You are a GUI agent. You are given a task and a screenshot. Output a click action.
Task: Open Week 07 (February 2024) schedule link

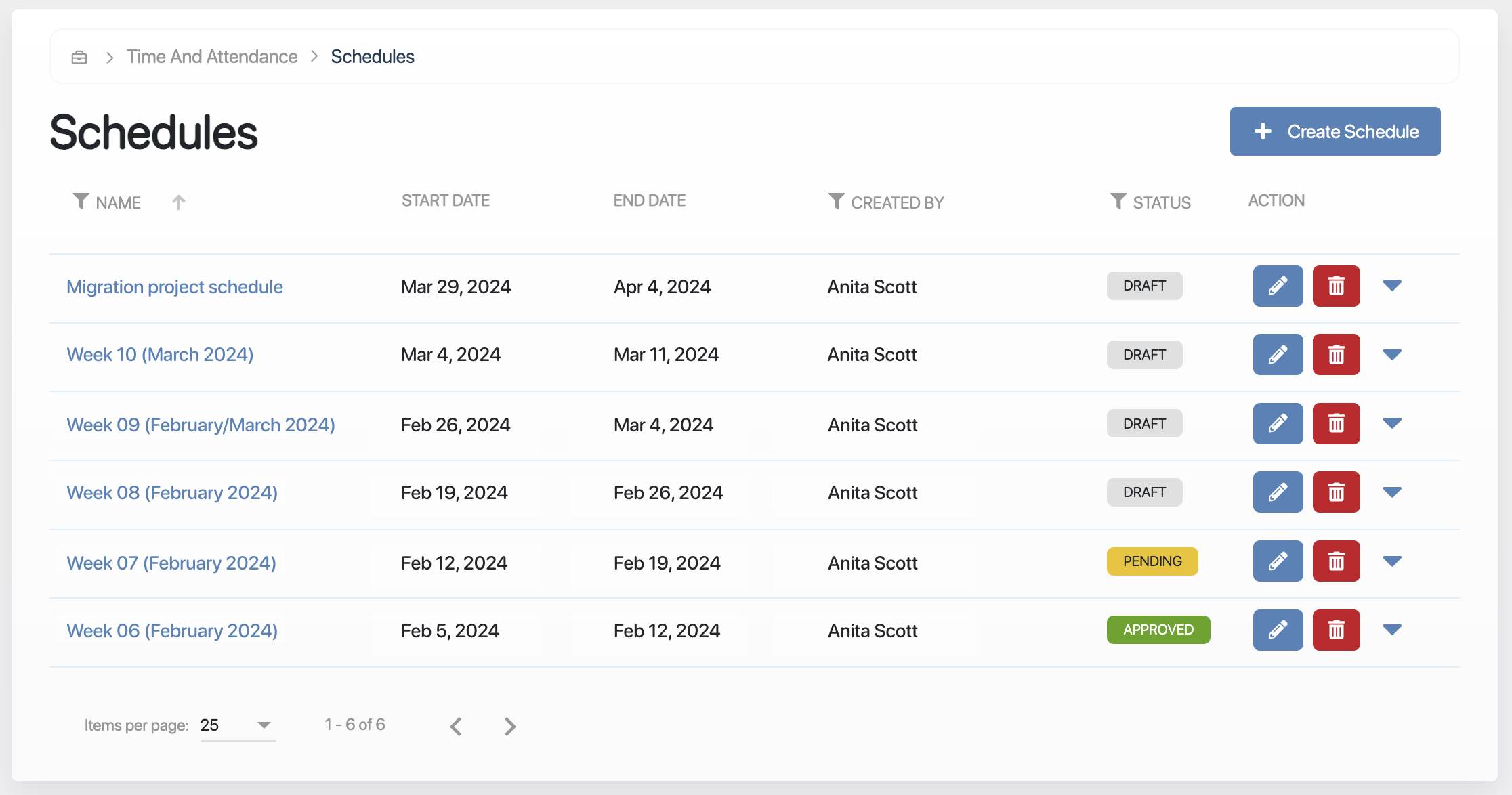point(171,563)
